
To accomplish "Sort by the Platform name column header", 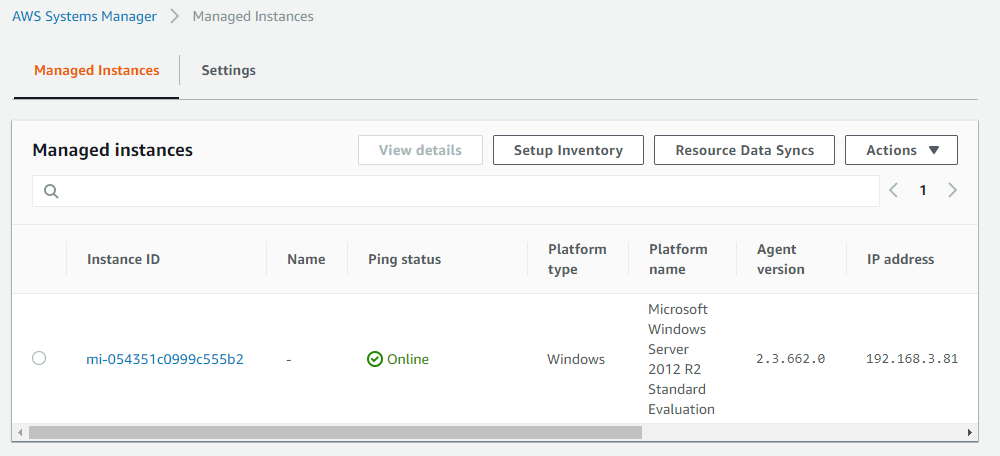I will pos(678,259).
